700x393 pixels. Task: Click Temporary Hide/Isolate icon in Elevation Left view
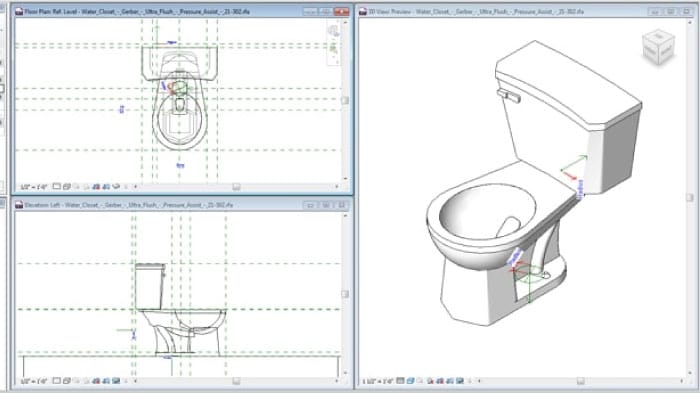(x=116, y=380)
